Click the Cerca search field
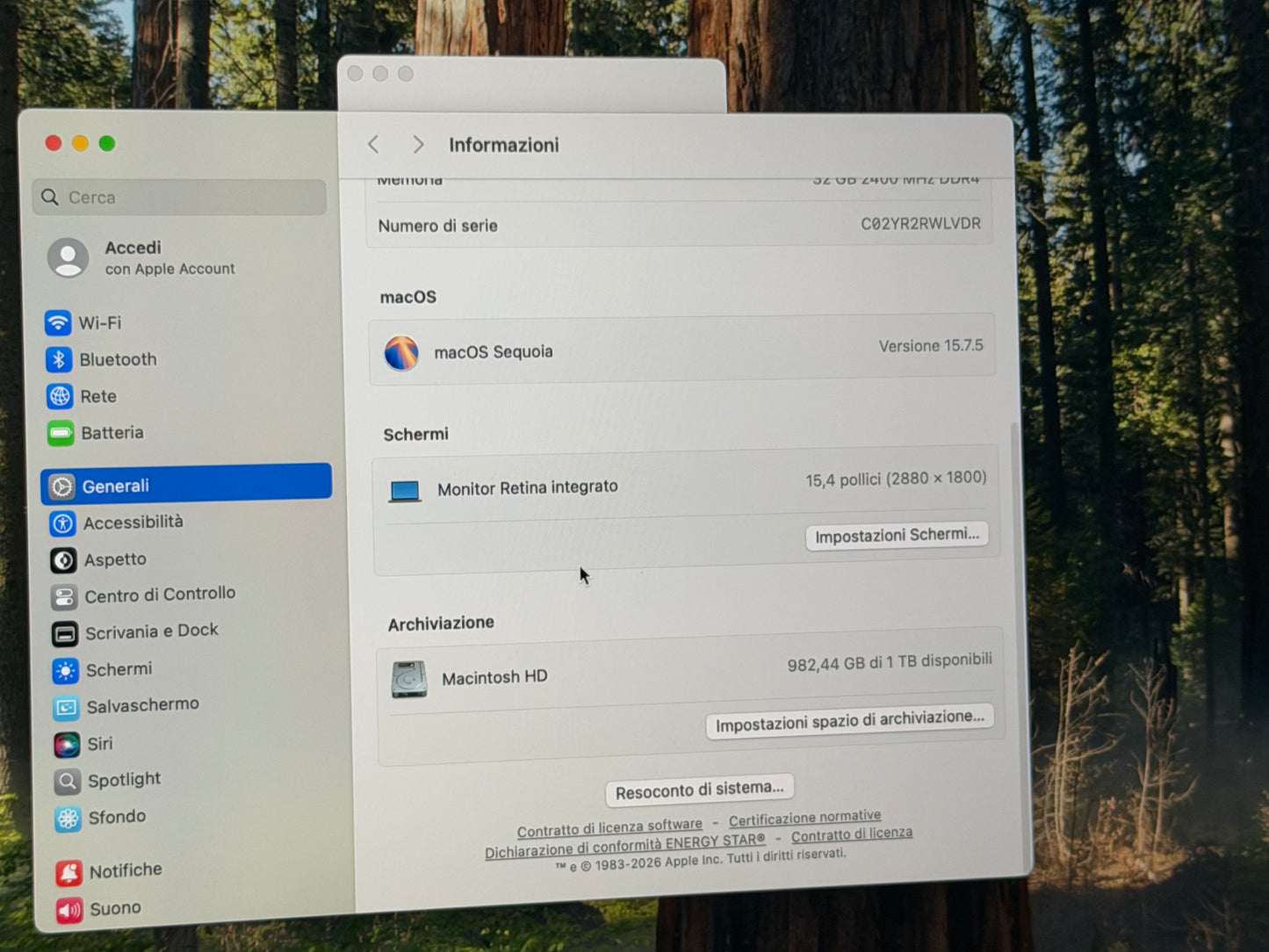The height and width of the screenshot is (952, 1269). (x=180, y=198)
